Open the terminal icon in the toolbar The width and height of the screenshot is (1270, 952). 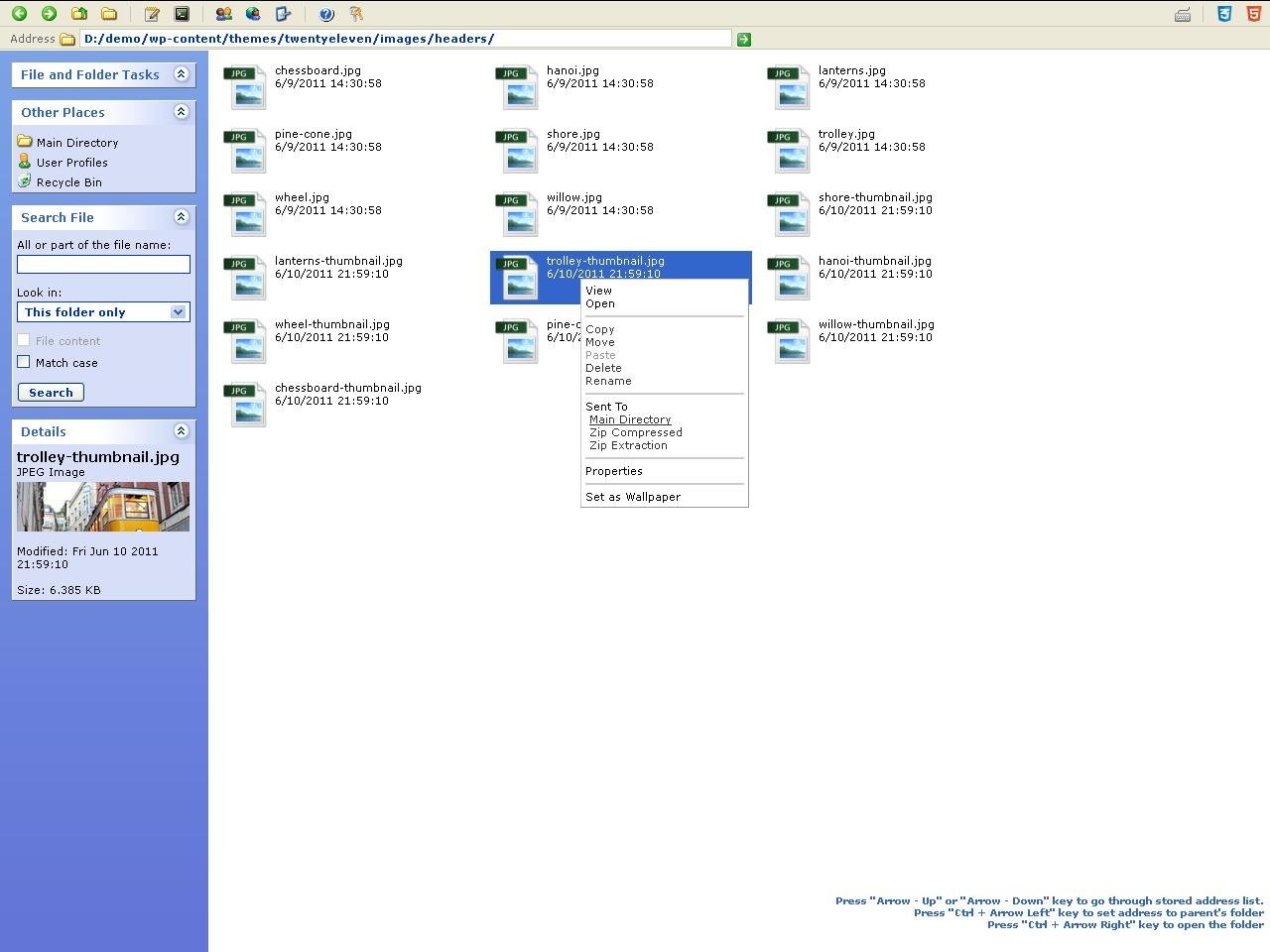[x=182, y=13]
